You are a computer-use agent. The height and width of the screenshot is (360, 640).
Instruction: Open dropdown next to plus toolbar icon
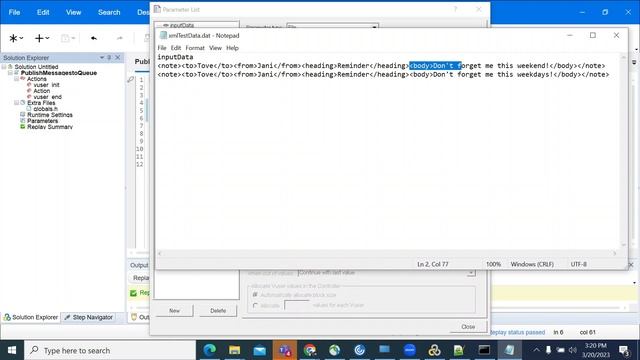(x=47, y=38)
